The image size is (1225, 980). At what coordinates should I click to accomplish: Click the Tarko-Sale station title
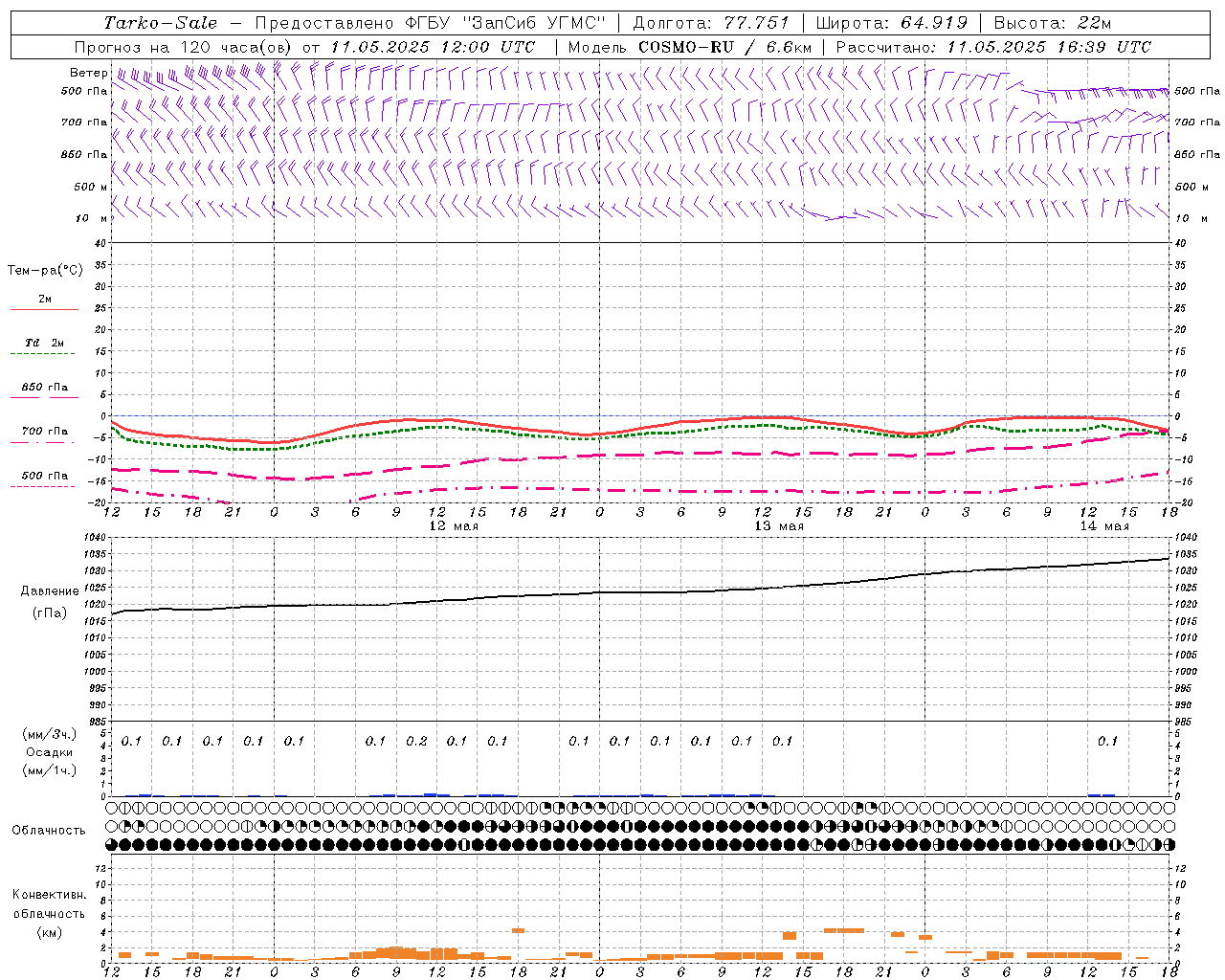[x=160, y=23]
